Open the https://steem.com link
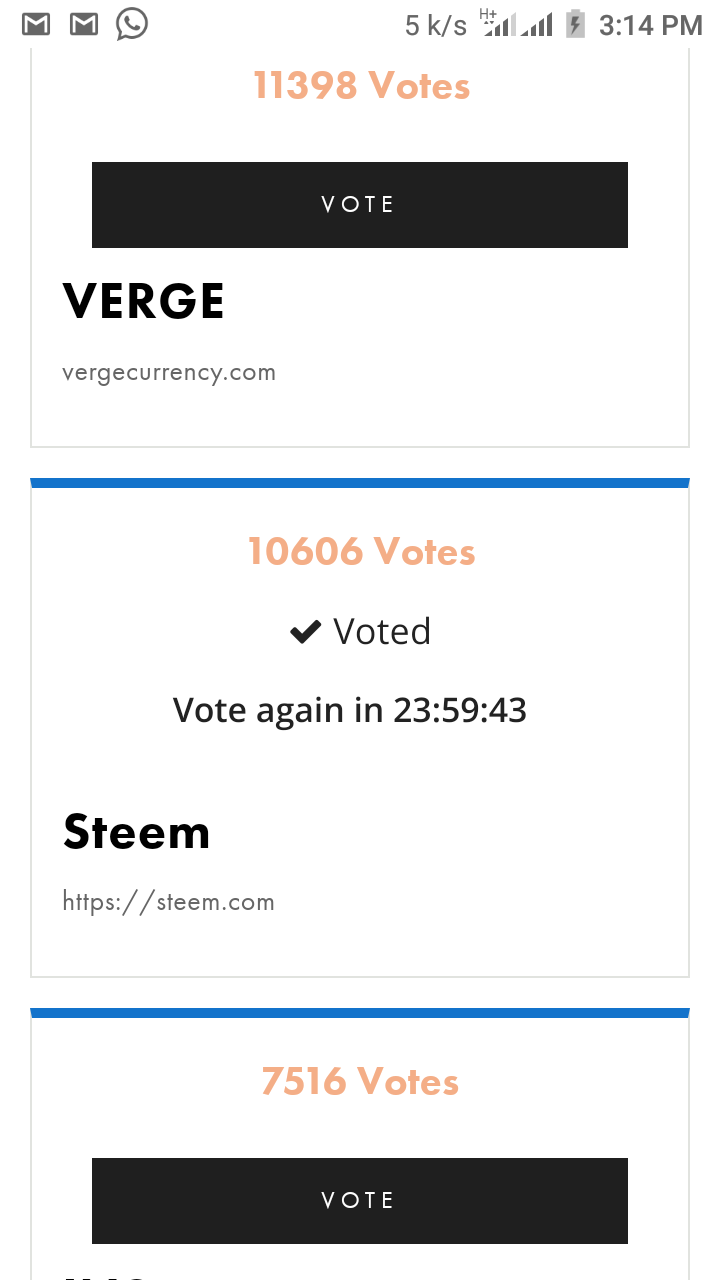This screenshot has height=1280, width=720. coord(168,902)
